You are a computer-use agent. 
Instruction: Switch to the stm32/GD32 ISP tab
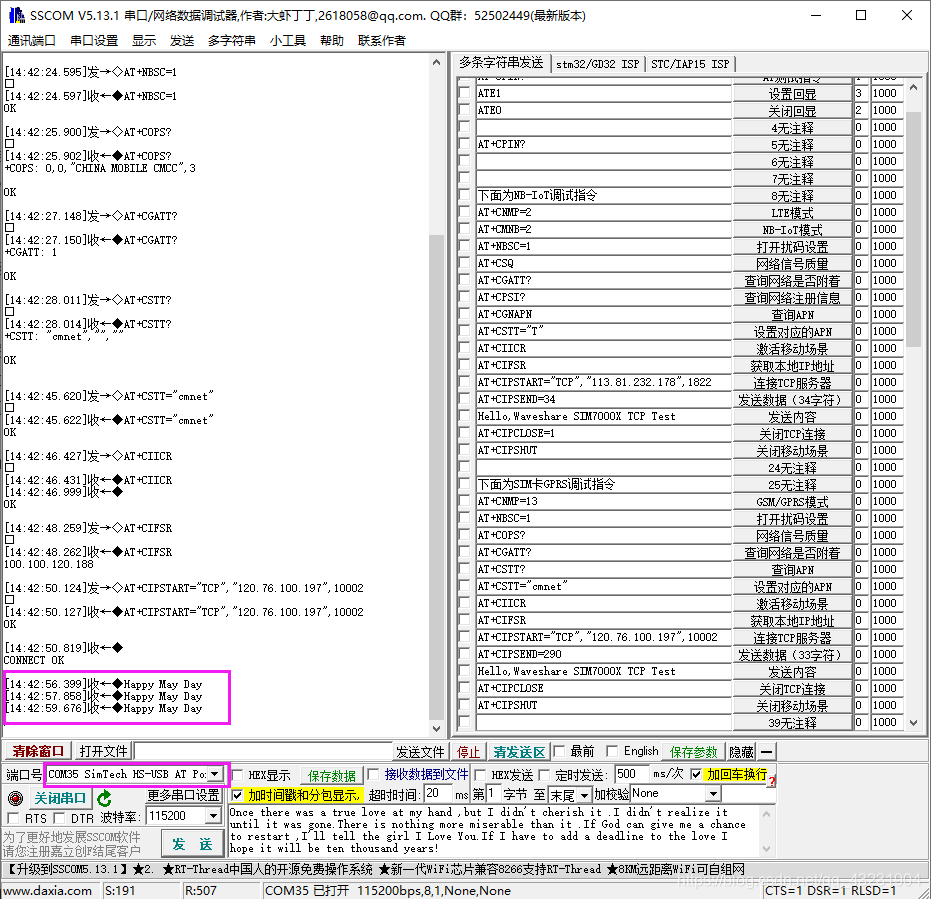(597, 64)
